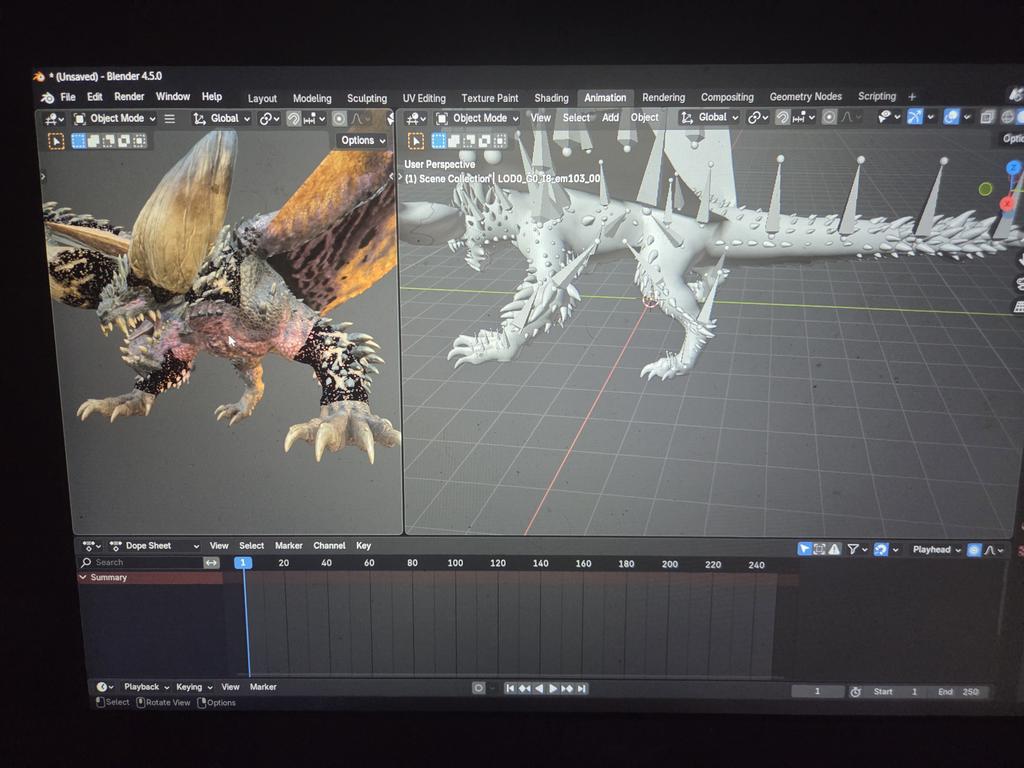
Task: Switch to the Modeling workspace tab
Action: tap(312, 99)
